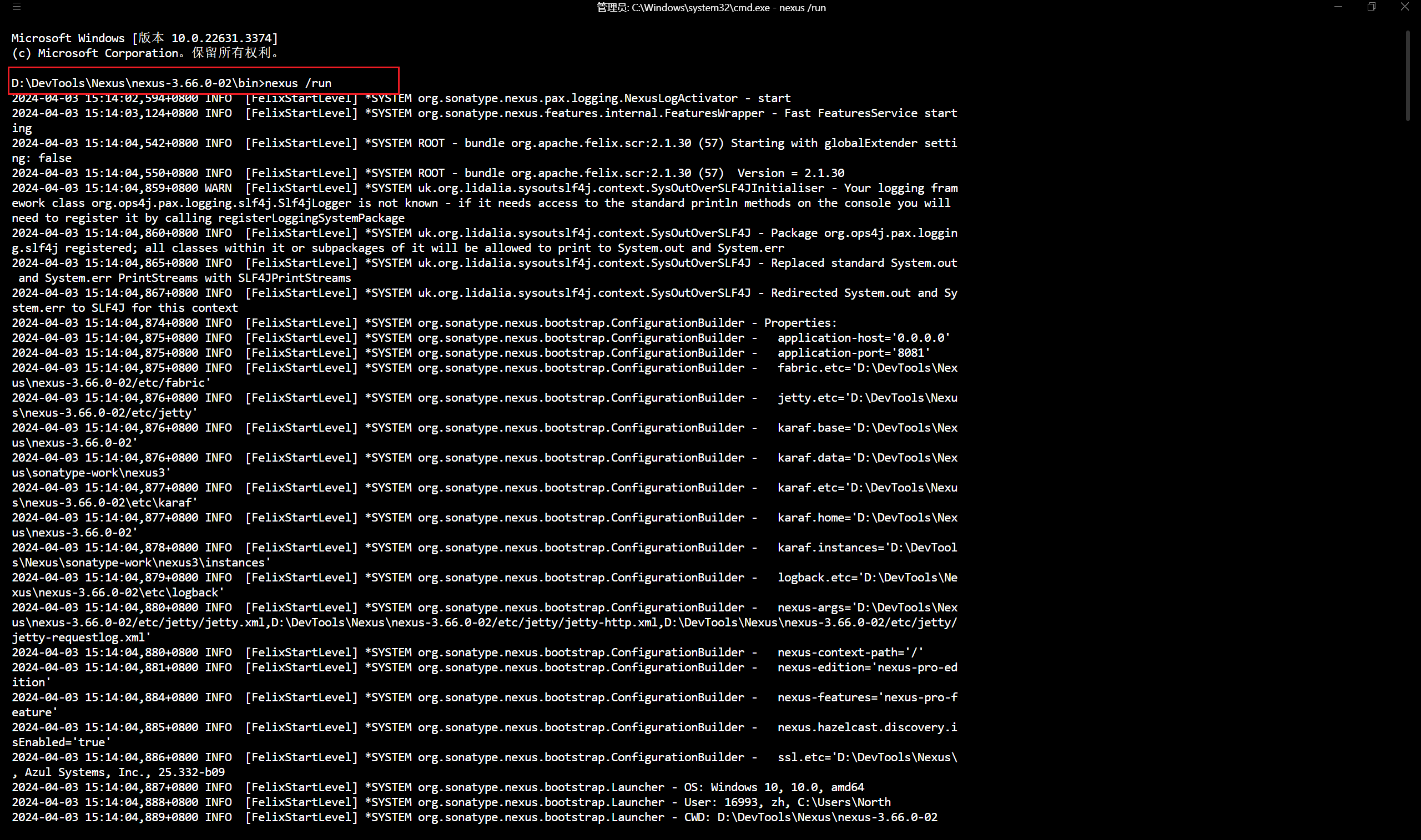Click the scrollbar track below the thumb
This screenshot has height=840, width=1421.
(x=1408, y=453)
